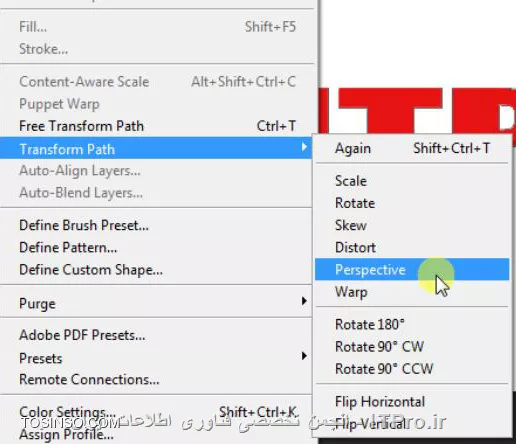Viewport: 516px width, 444px height.
Task: Click Flip Vertical entry
Action: tap(412, 424)
